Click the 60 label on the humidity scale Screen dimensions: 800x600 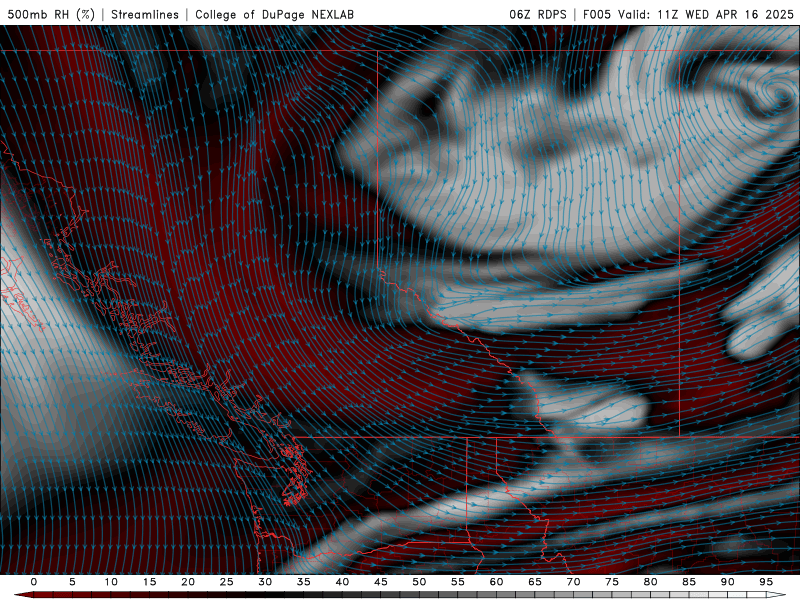[496, 582]
